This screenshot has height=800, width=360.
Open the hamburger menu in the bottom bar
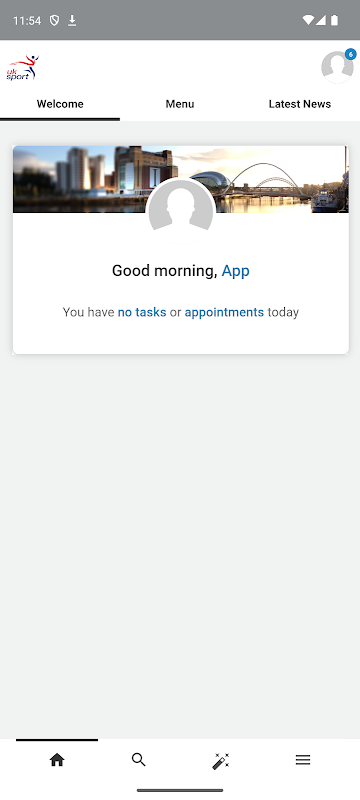click(303, 760)
